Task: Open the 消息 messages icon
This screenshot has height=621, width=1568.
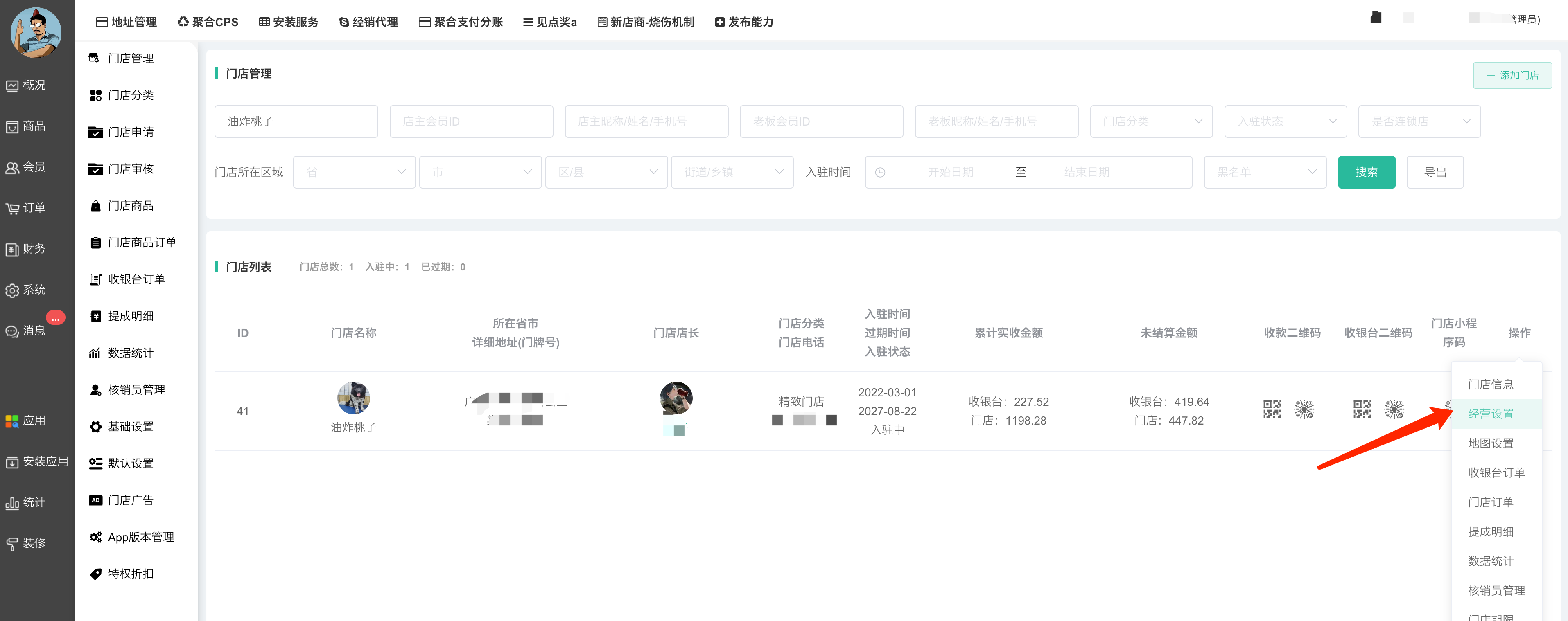Action: (12, 331)
